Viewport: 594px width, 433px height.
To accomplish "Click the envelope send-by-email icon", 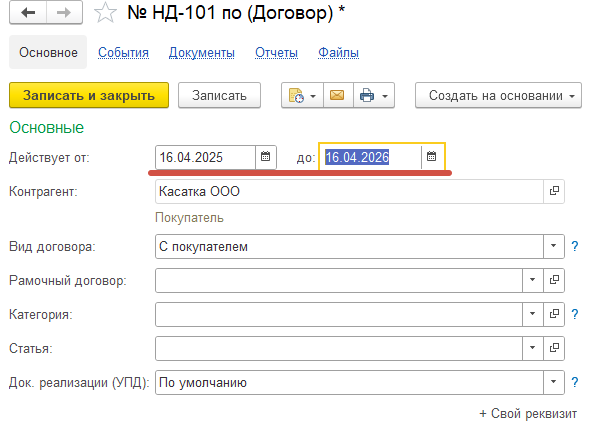I will [x=338, y=95].
